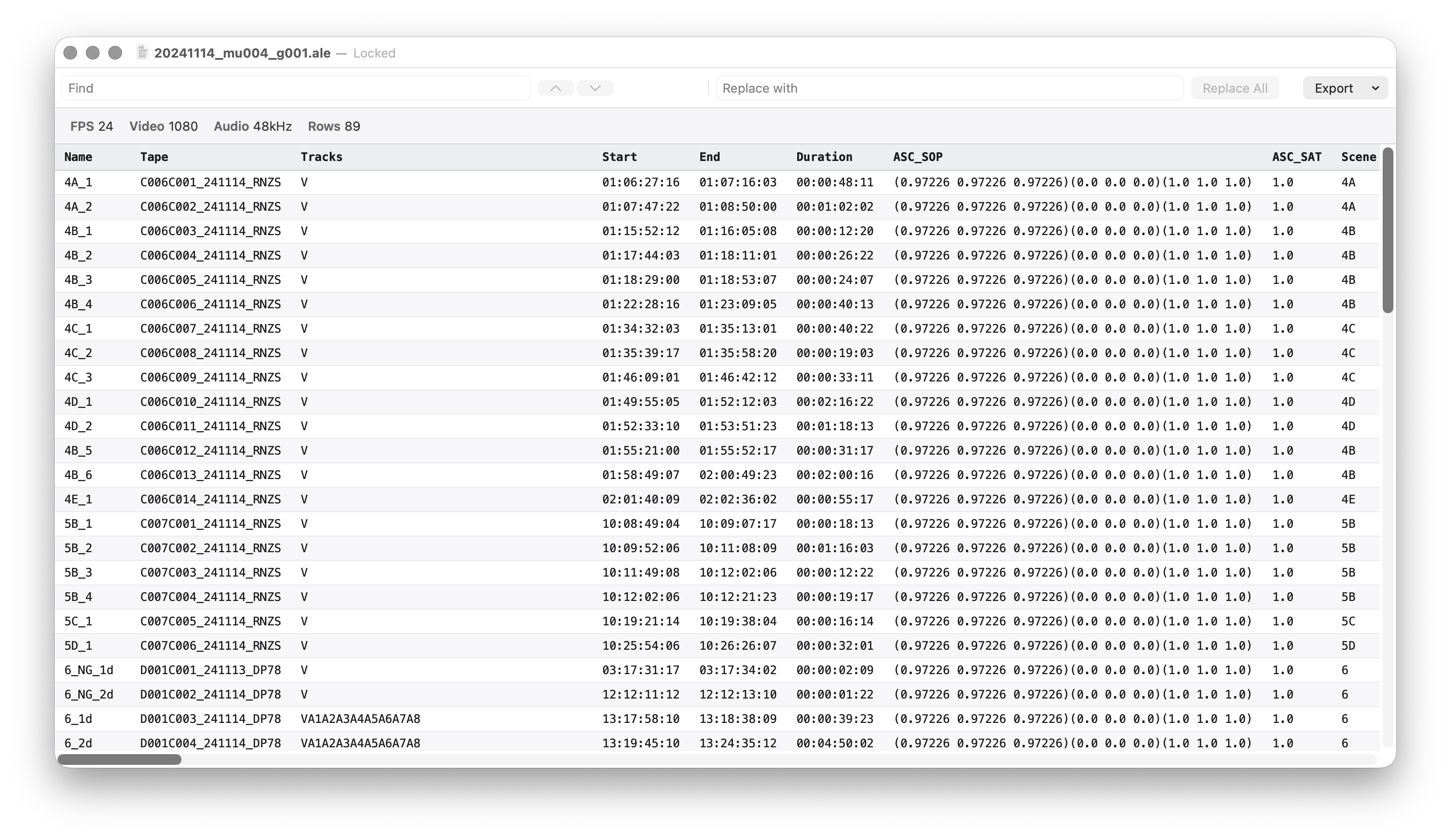Select the 5B_4 name cell
Screen dimensions: 1451x840
click(x=79, y=597)
